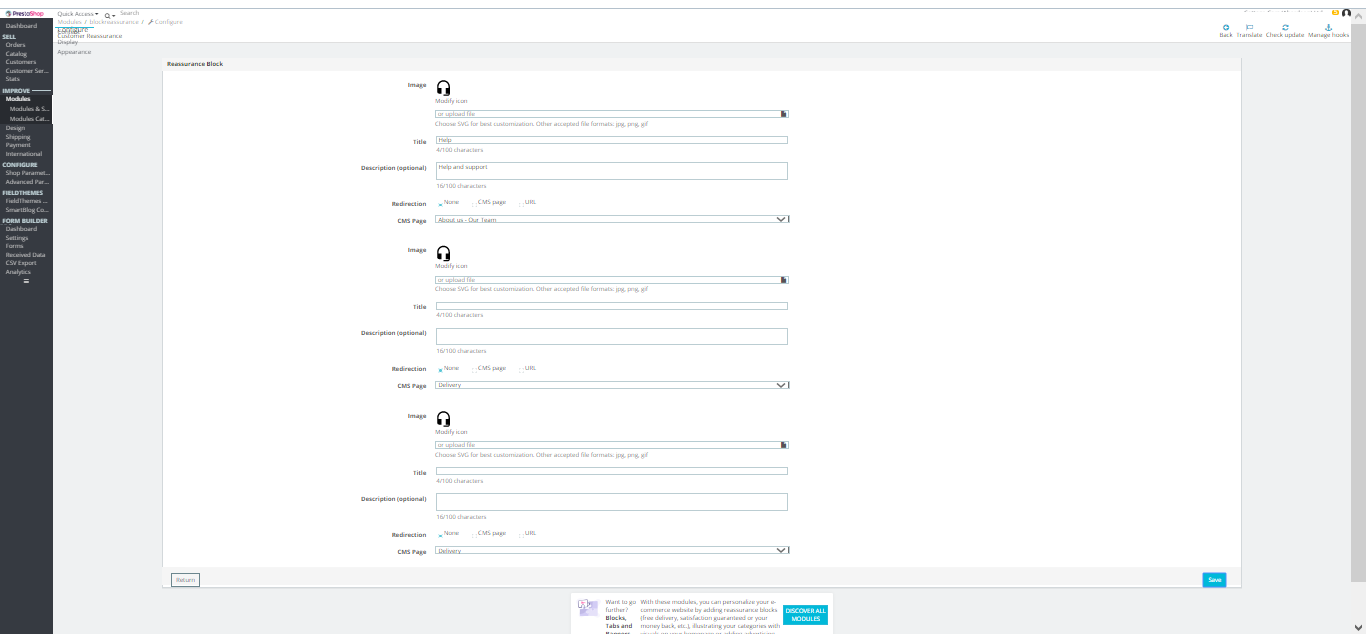Open Payment in the sidebar

18,145
